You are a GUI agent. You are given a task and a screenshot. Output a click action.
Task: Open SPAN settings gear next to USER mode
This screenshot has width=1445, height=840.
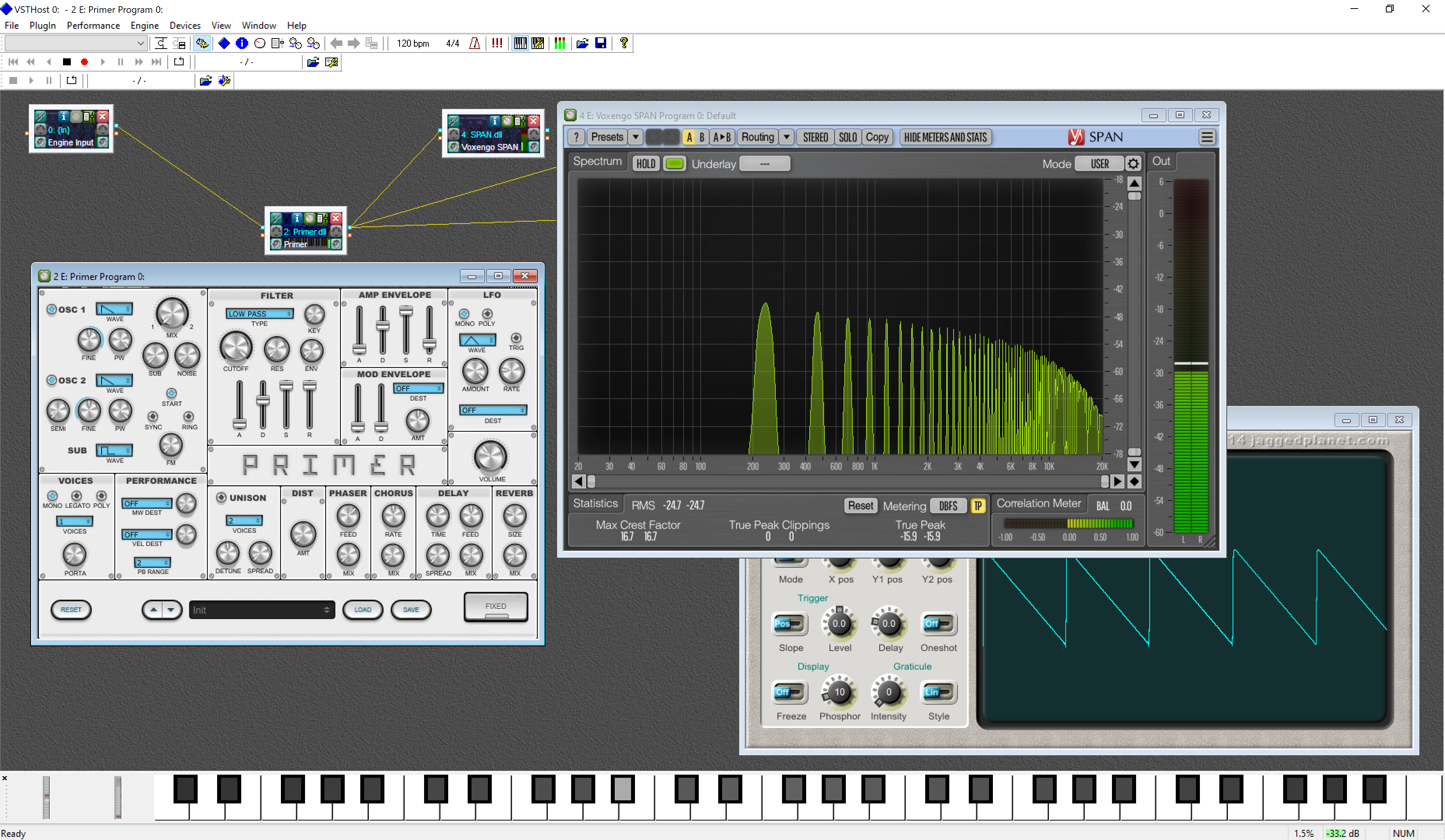(x=1133, y=164)
